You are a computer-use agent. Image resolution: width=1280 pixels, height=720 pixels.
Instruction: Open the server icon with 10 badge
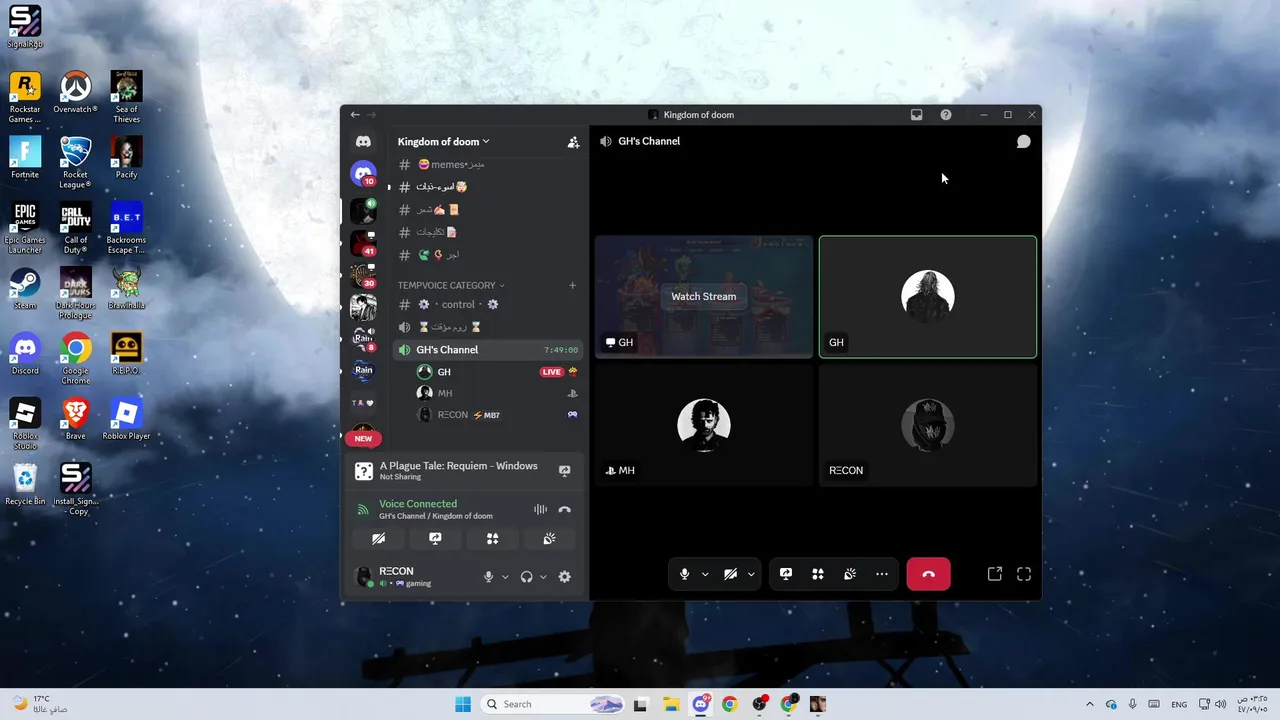click(363, 173)
